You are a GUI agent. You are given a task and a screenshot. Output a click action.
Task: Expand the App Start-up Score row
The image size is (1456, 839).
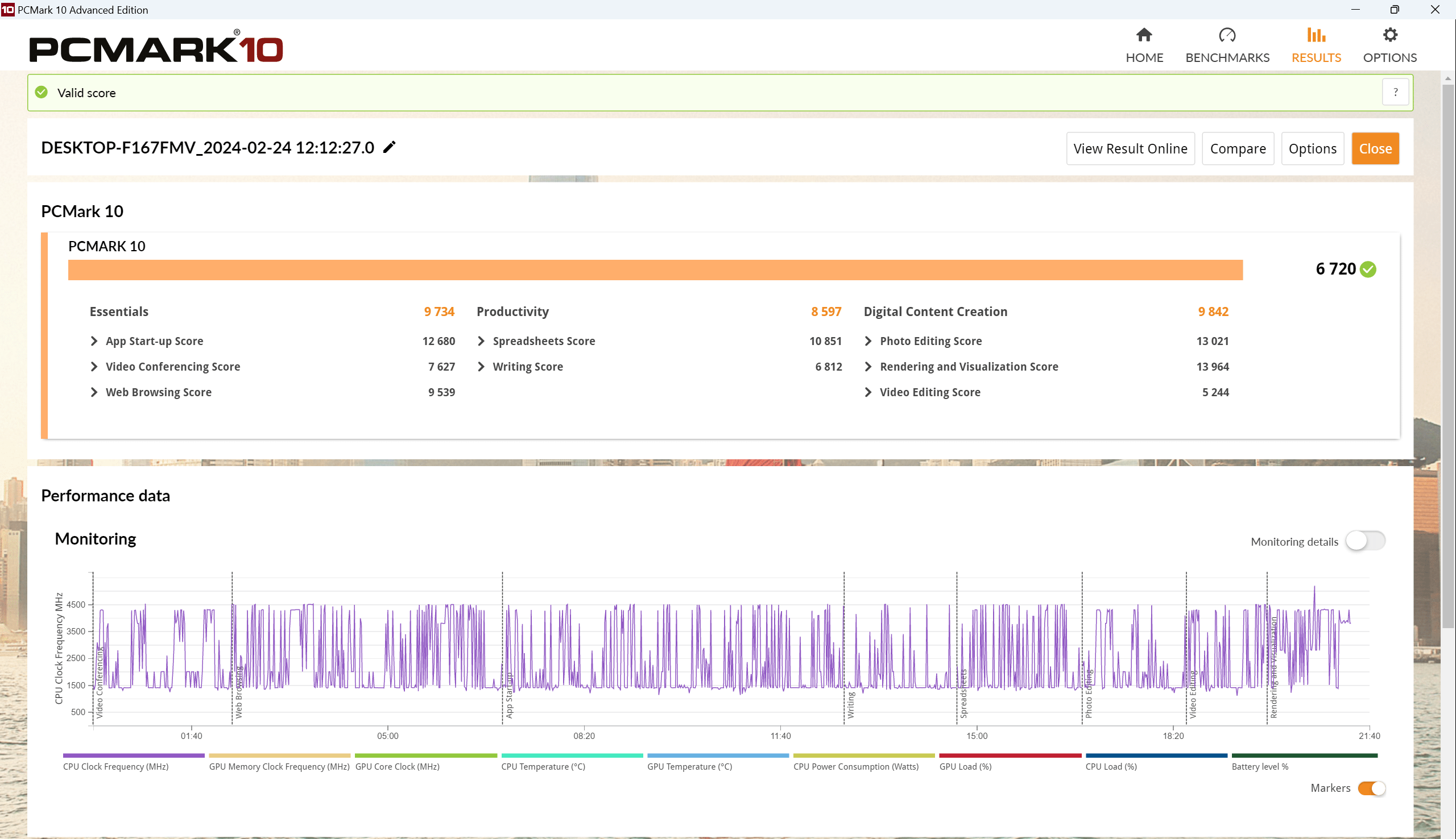point(94,341)
